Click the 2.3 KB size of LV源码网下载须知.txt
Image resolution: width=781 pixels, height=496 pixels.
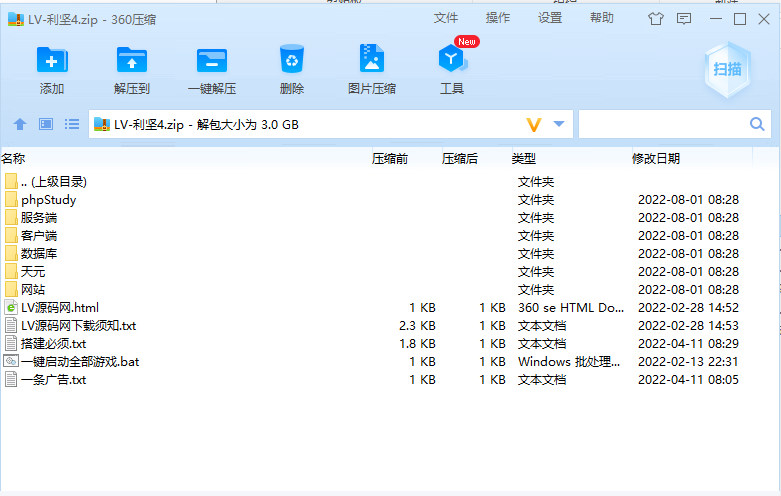[x=417, y=326]
